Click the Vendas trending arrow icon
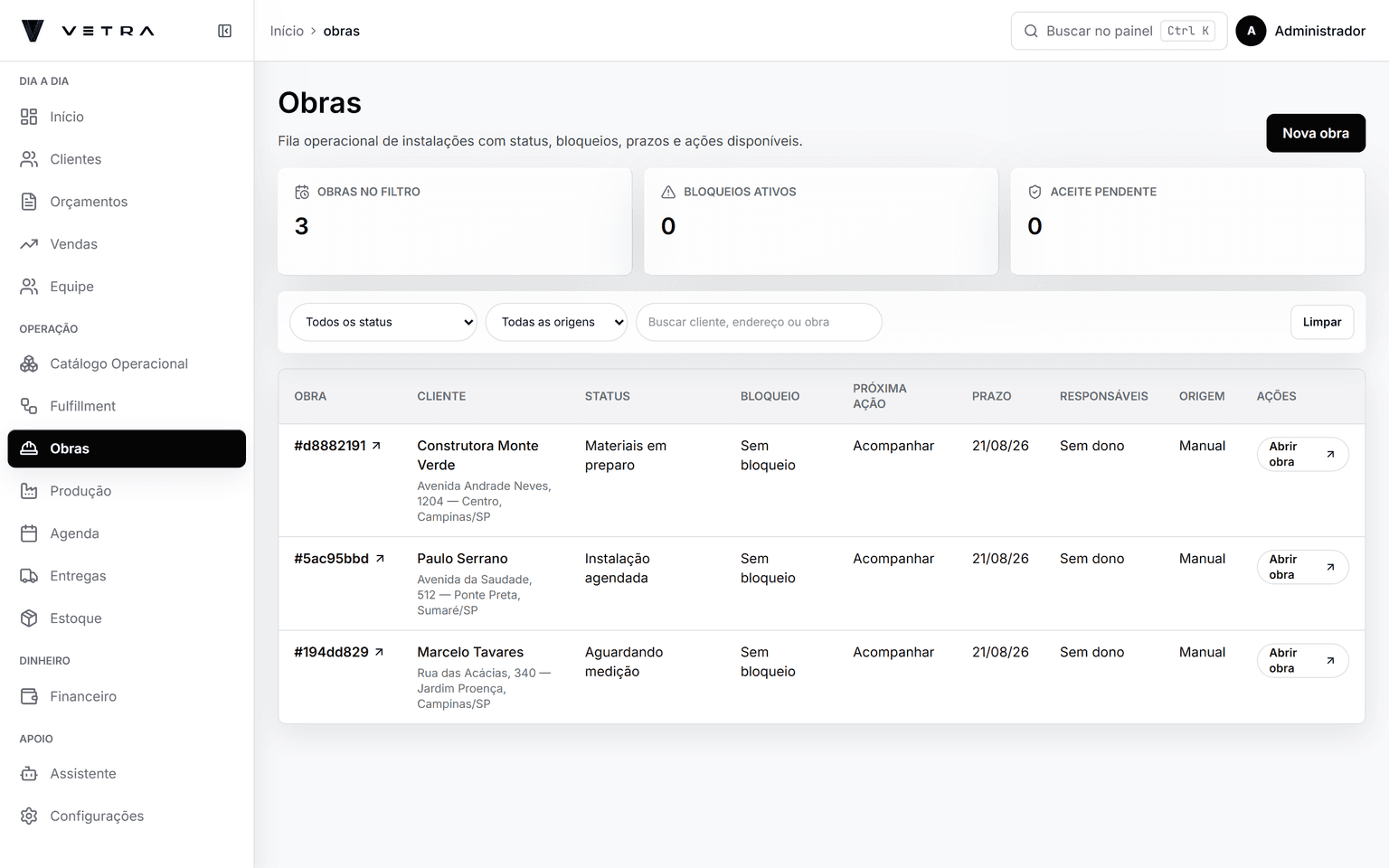This screenshot has width=1389, height=868. pyautogui.click(x=29, y=244)
